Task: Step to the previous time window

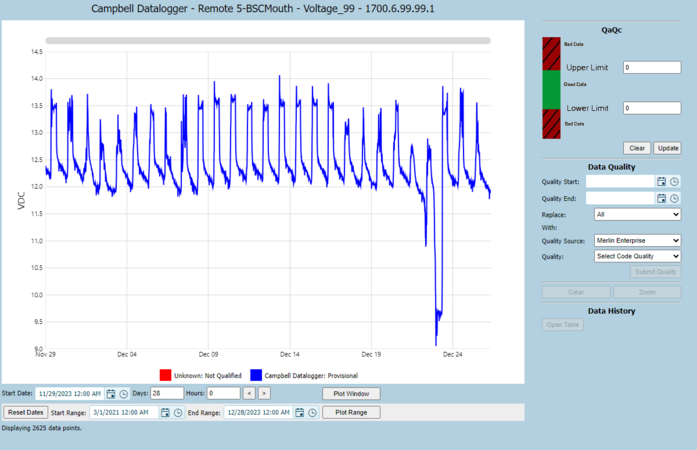Action: 249,394
